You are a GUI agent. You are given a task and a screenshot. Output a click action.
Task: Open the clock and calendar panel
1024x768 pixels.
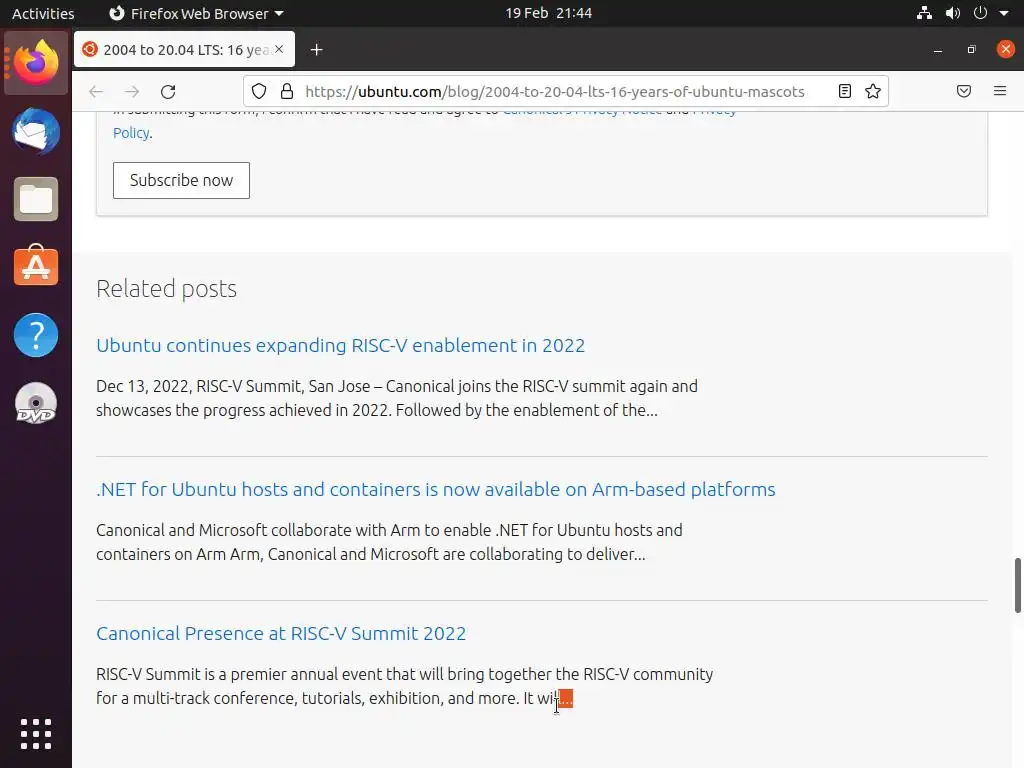click(548, 13)
